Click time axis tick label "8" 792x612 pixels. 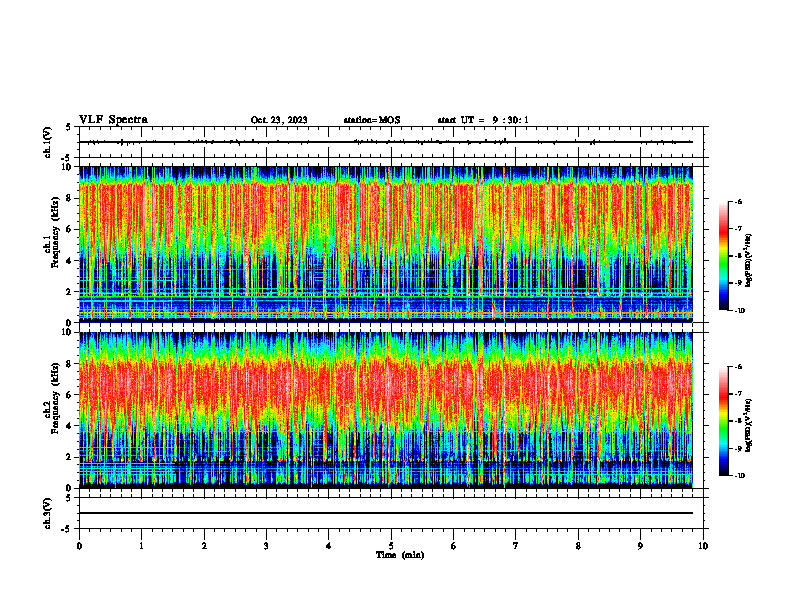[x=578, y=546]
